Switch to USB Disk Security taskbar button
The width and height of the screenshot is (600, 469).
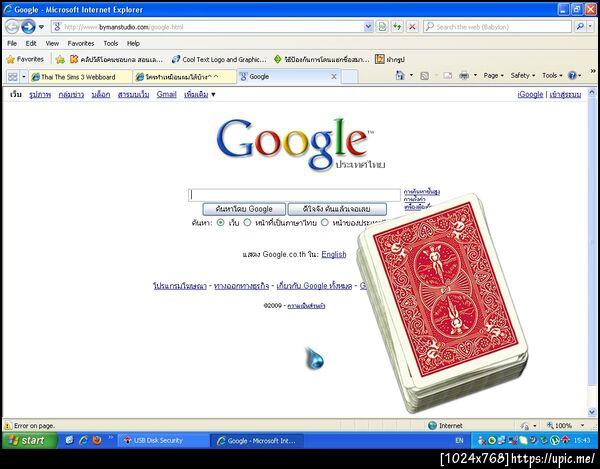pyautogui.click(x=163, y=441)
